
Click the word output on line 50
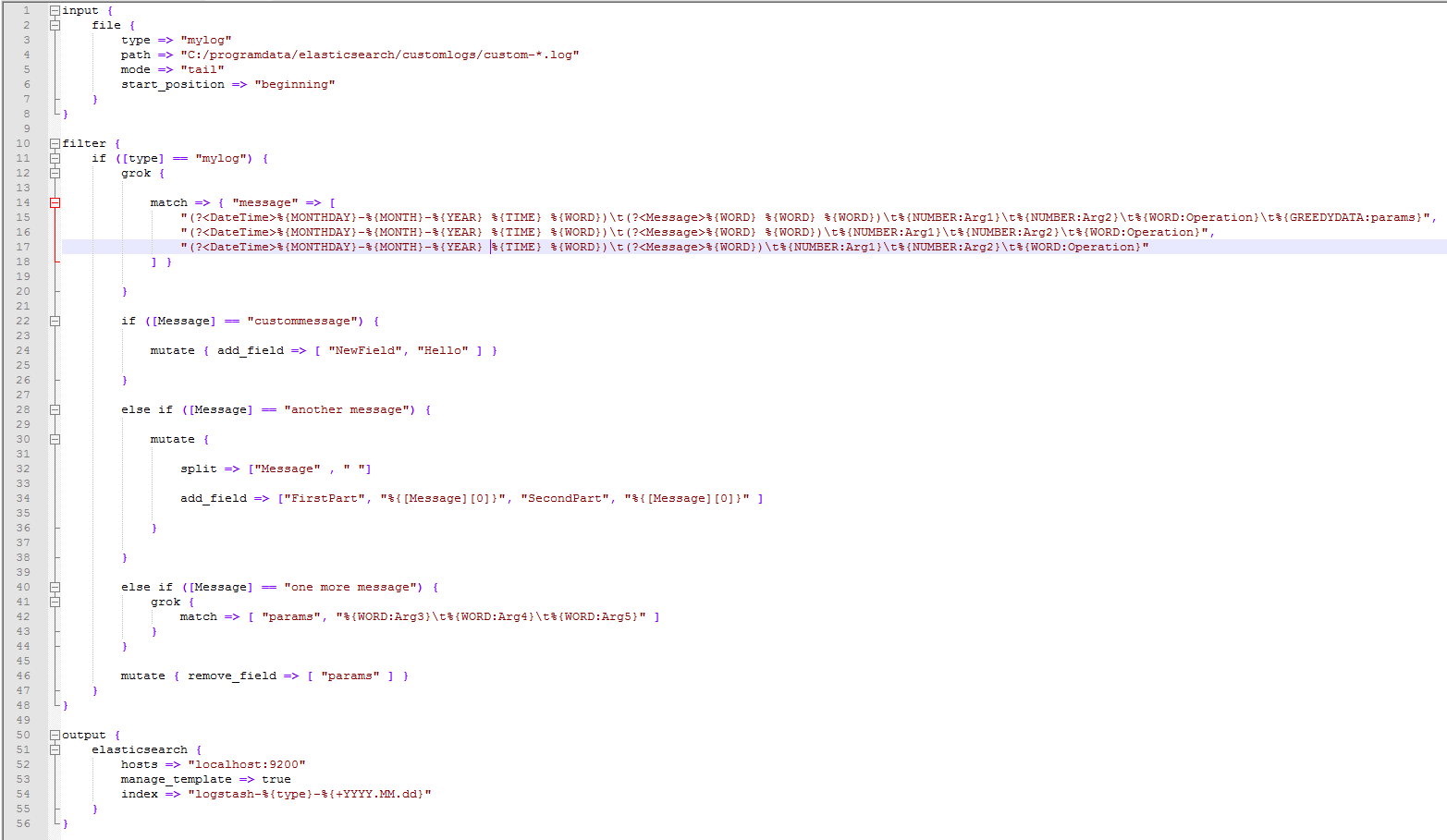pyautogui.click(x=84, y=735)
